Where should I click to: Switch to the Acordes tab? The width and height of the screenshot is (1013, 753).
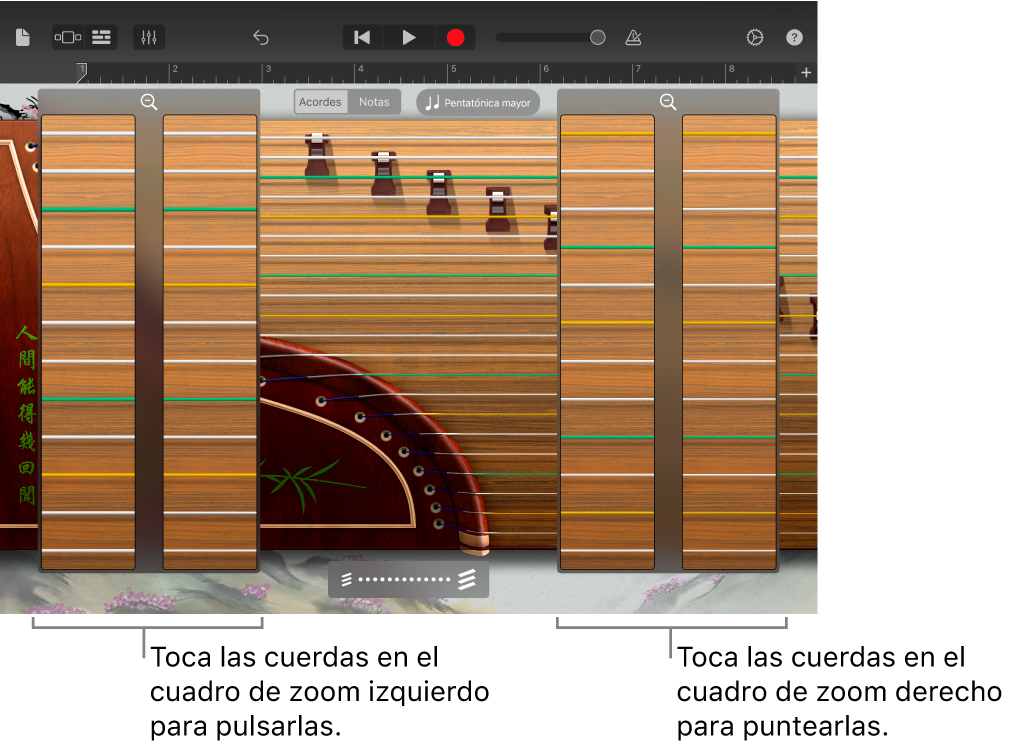click(320, 101)
